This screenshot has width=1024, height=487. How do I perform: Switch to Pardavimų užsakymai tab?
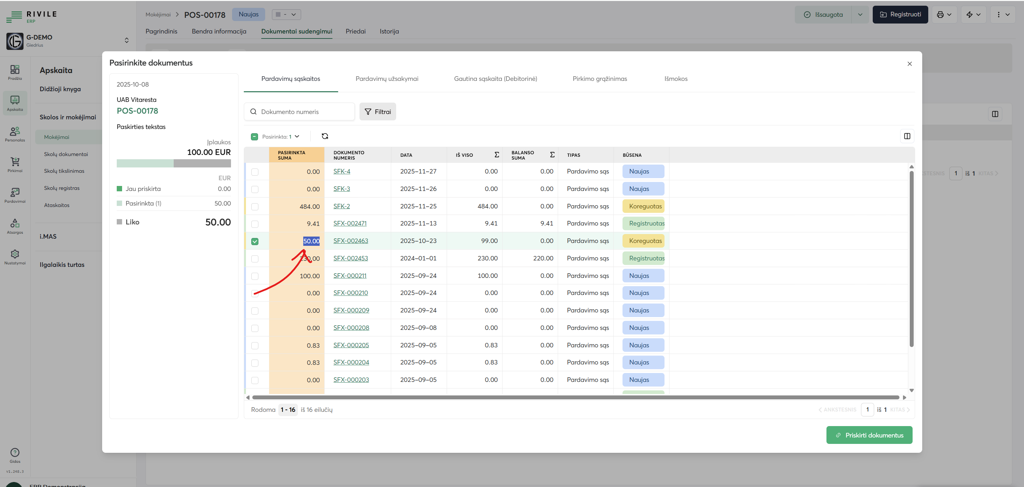click(x=387, y=78)
